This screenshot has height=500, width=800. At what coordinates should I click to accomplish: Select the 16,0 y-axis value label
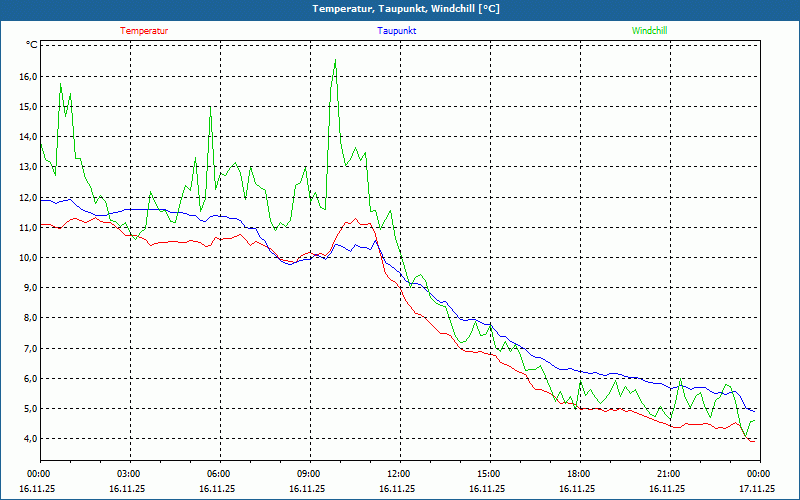(27, 77)
